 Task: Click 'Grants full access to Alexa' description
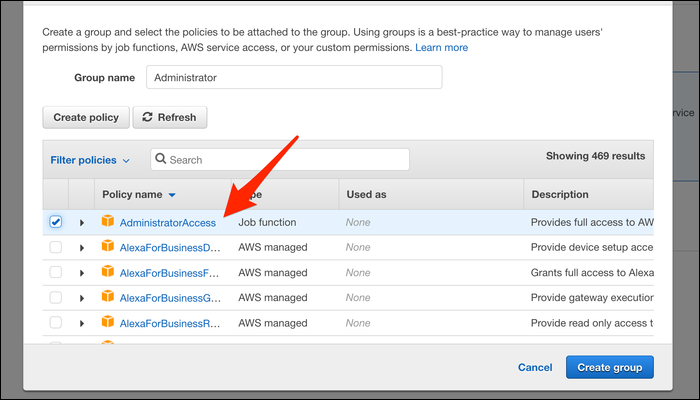point(592,273)
